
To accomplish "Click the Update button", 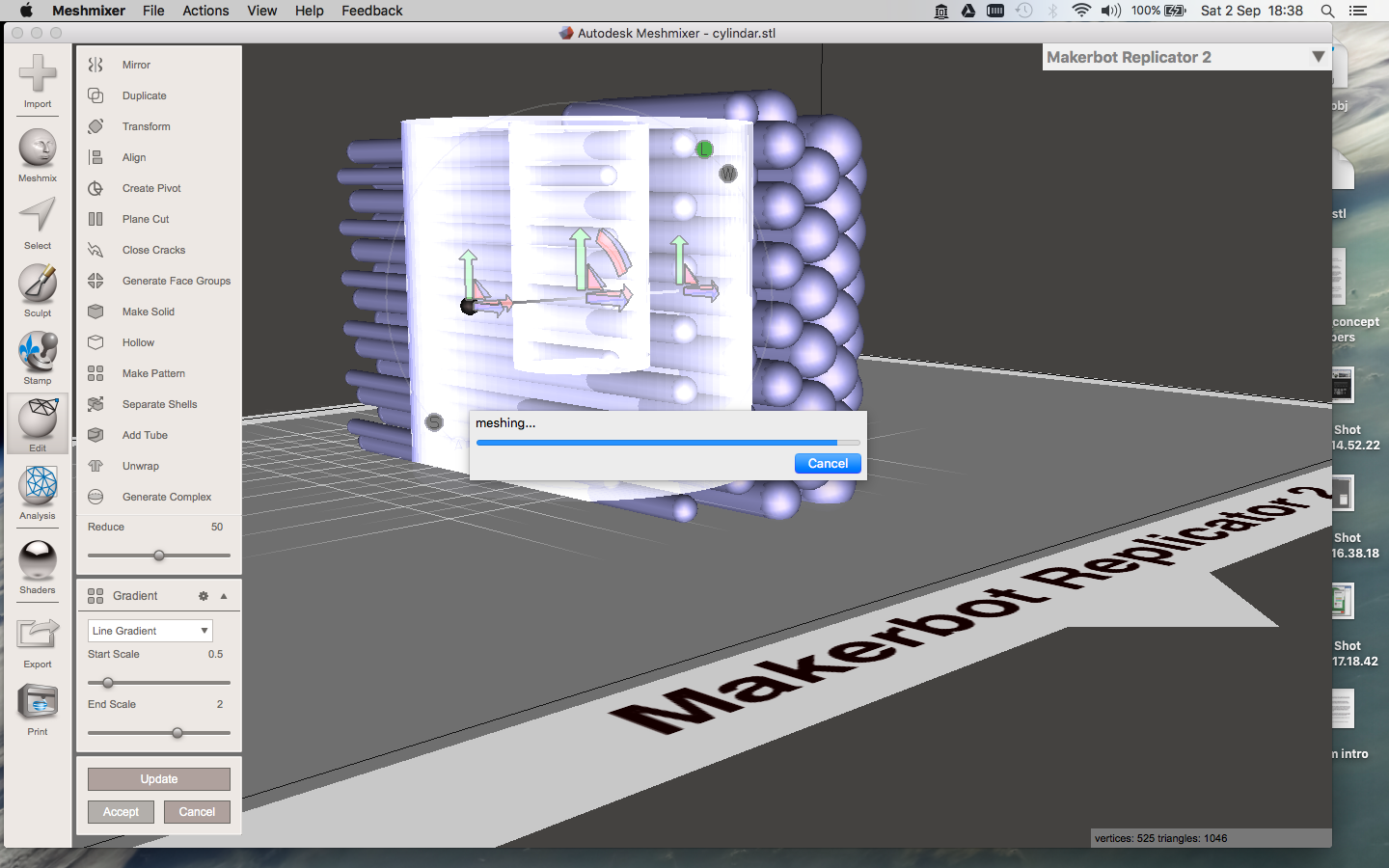I will pos(159,779).
